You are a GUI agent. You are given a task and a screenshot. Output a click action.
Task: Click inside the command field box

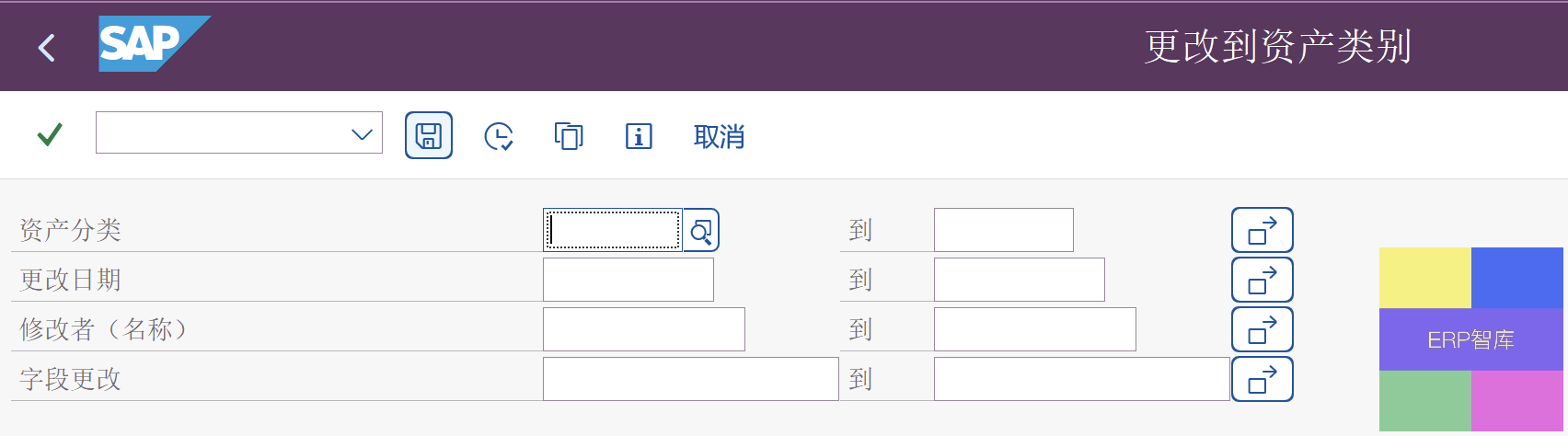coord(222,133)
